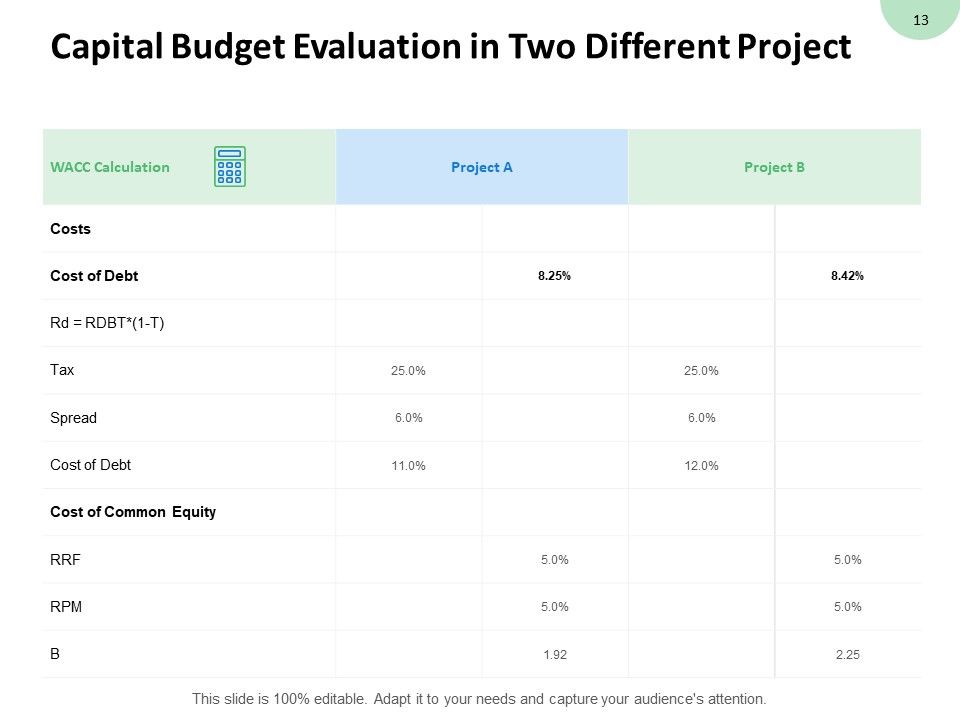The height and width of the screenshot is (720, 960).
Task: Select the 'Tax' row label
Action: [x=62, y=370]
